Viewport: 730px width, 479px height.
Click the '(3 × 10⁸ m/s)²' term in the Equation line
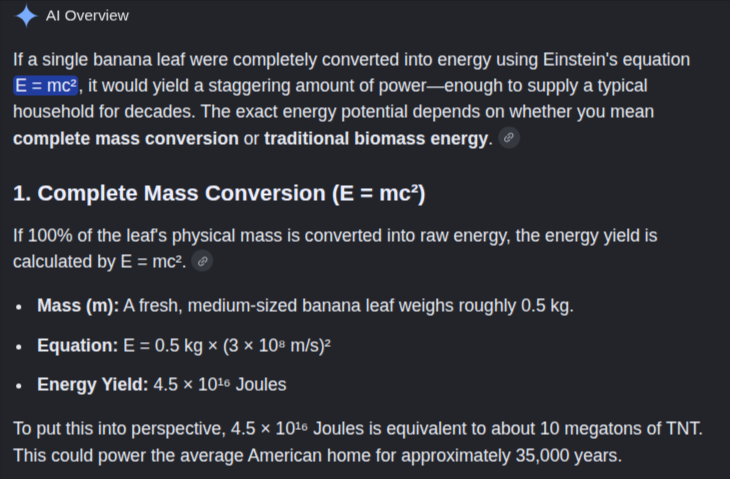point(277,345)
